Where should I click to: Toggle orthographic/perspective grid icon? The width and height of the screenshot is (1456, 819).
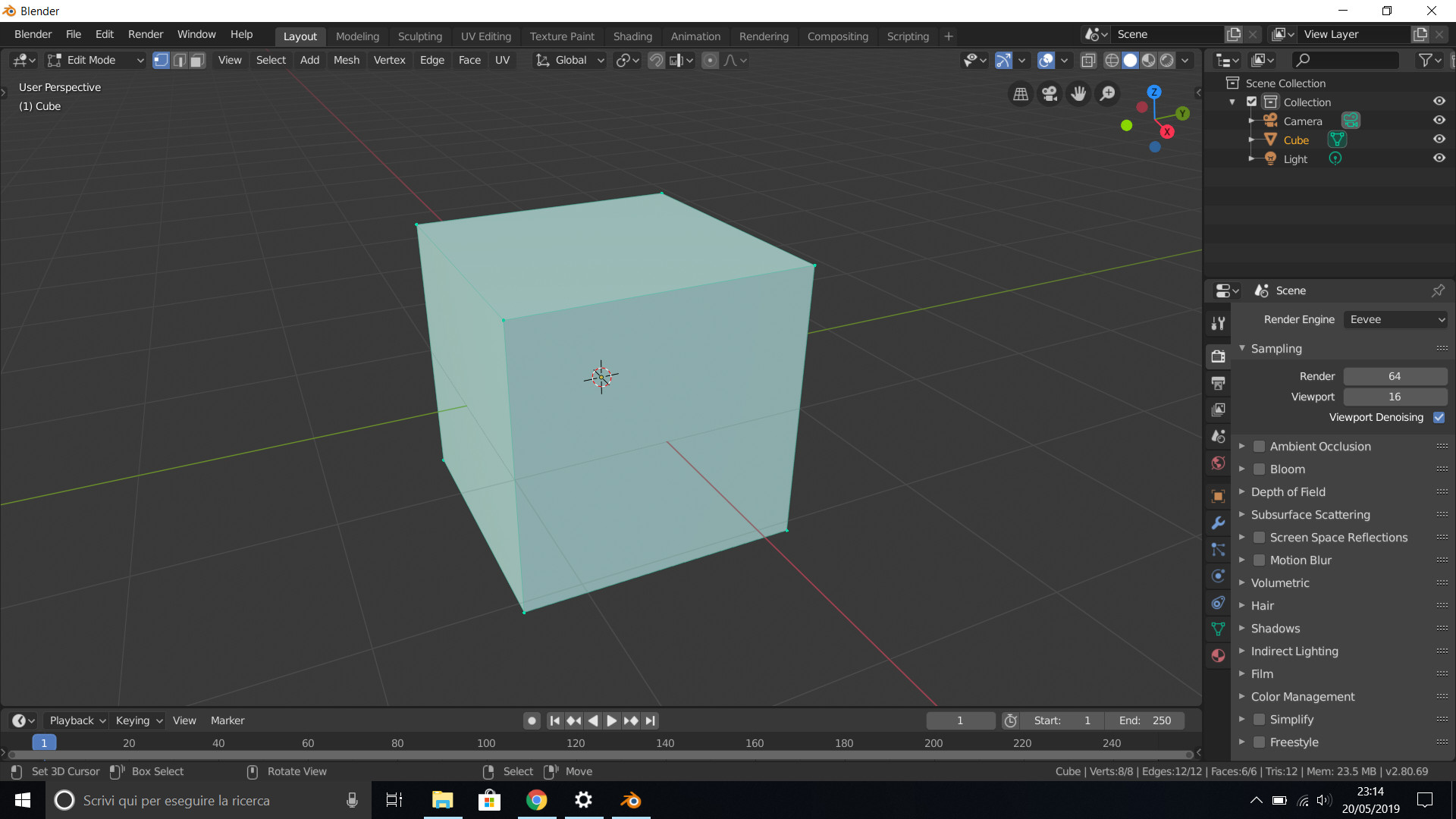1021,93
